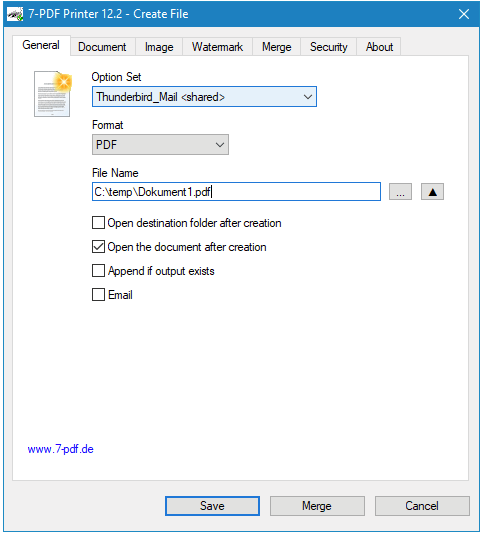
Task: Click the File Name label text
Action: pyautogui.click(x=115, y=173)
